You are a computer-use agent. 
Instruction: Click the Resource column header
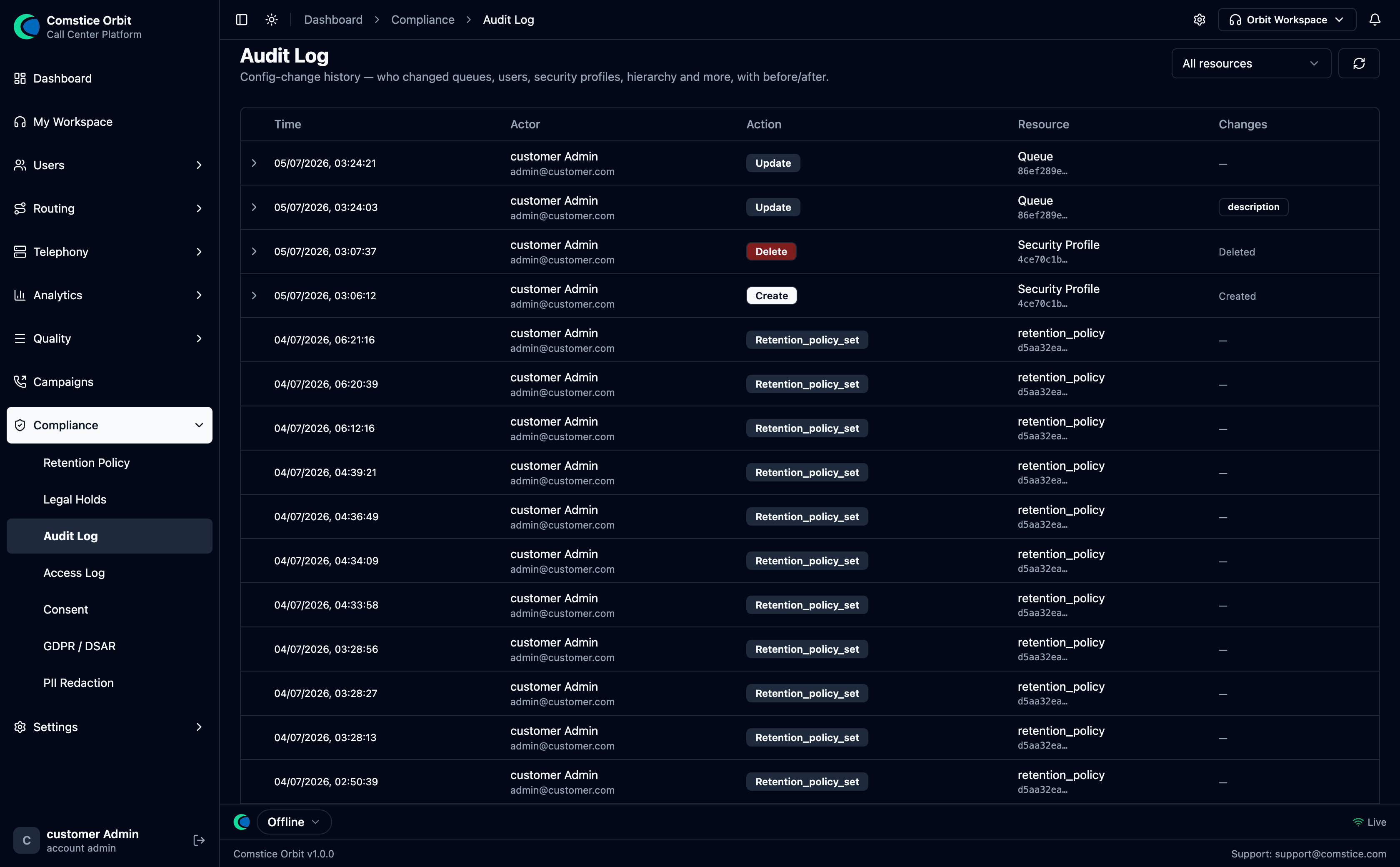tap(1043, 124)
